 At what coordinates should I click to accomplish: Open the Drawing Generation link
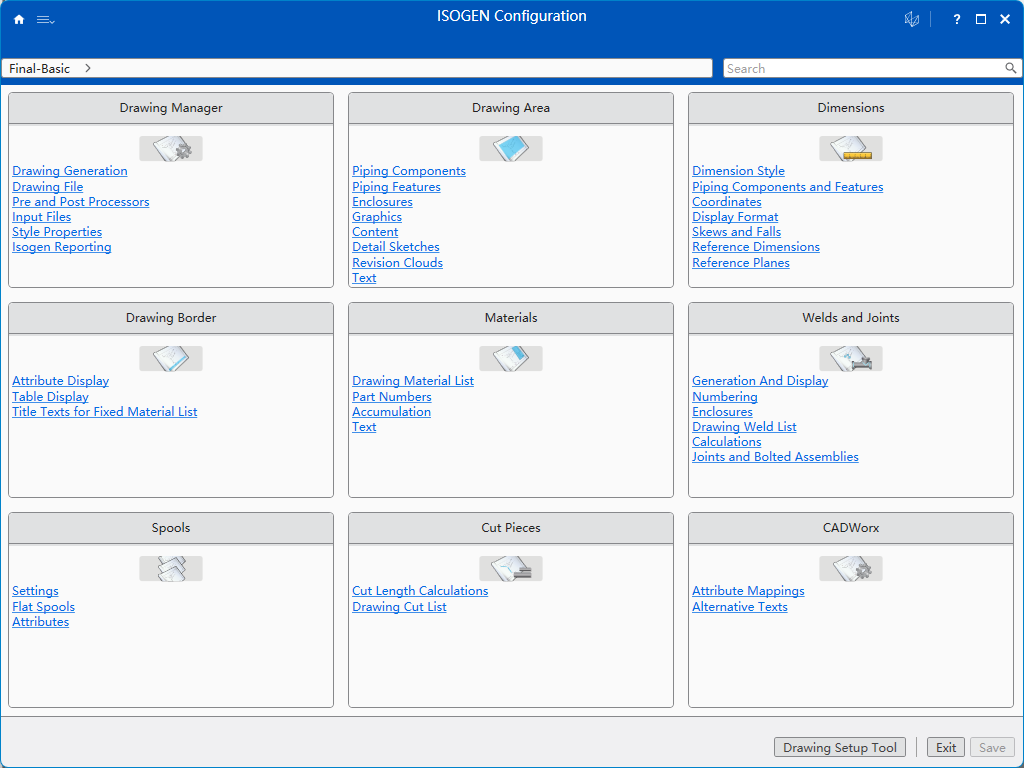point(70,171)
